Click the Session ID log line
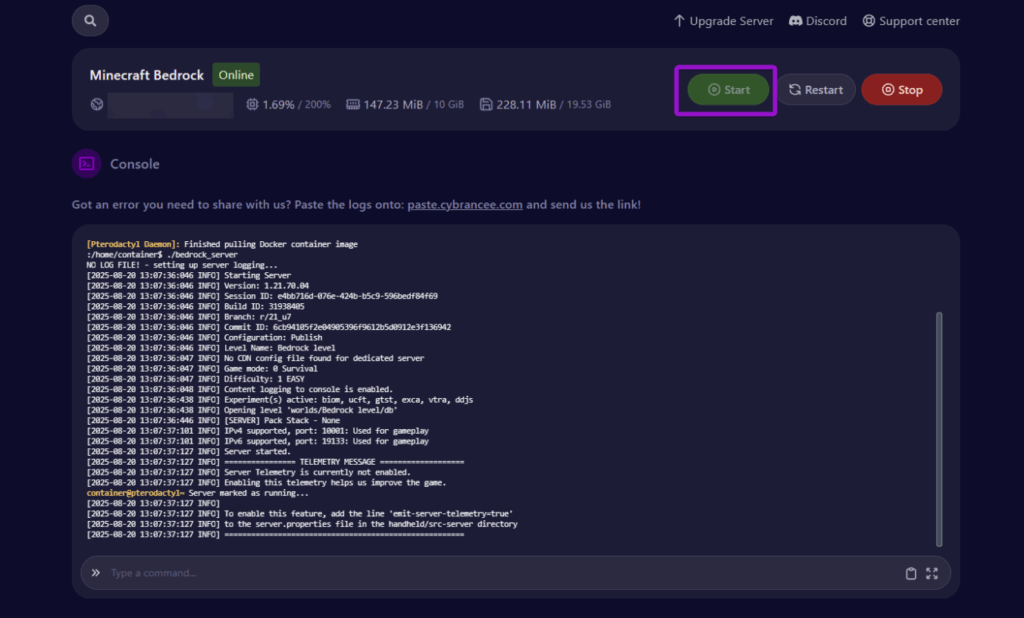This screenshot has height=618, width=1024. [x=262, y=296]
